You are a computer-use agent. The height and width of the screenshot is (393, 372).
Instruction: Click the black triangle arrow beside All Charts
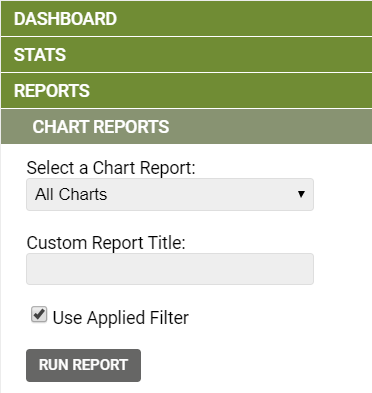coord(301,194)
